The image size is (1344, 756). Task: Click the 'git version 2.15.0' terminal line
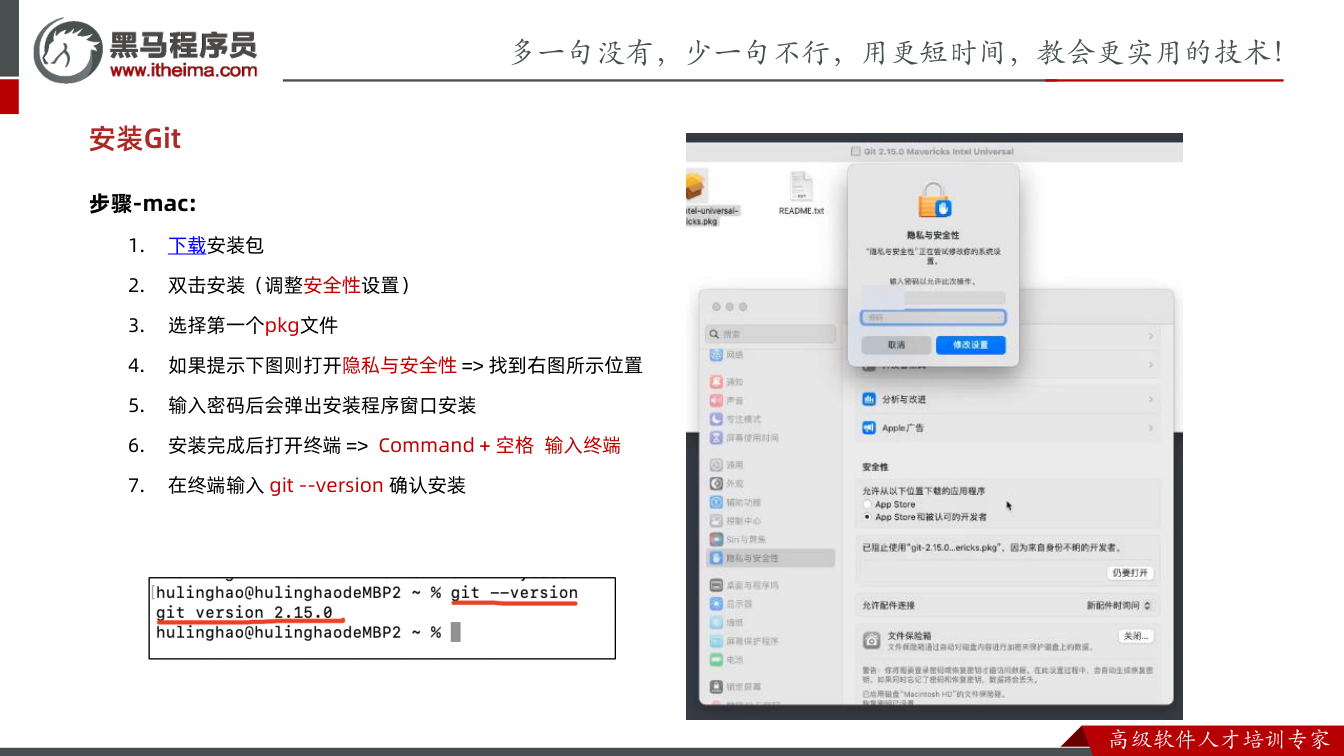[244, 612]
